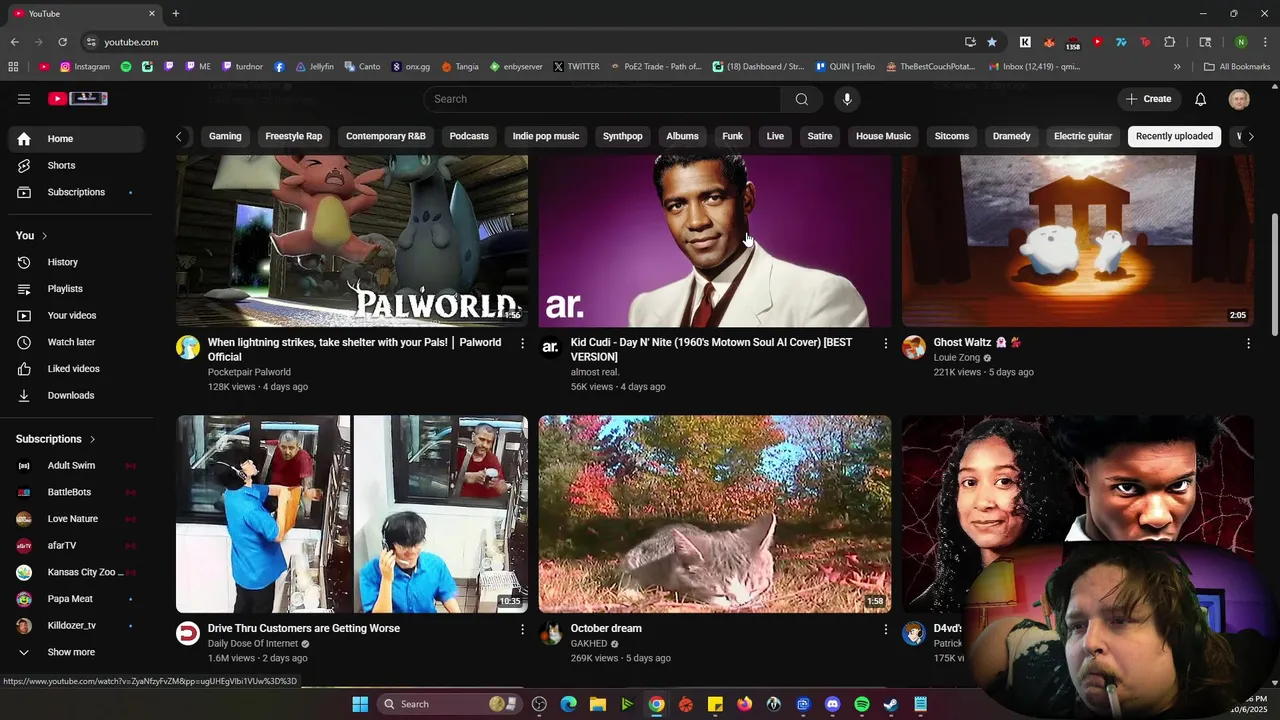Click the Create button
1280x720 pixels.
click(x=1148, y=99)
